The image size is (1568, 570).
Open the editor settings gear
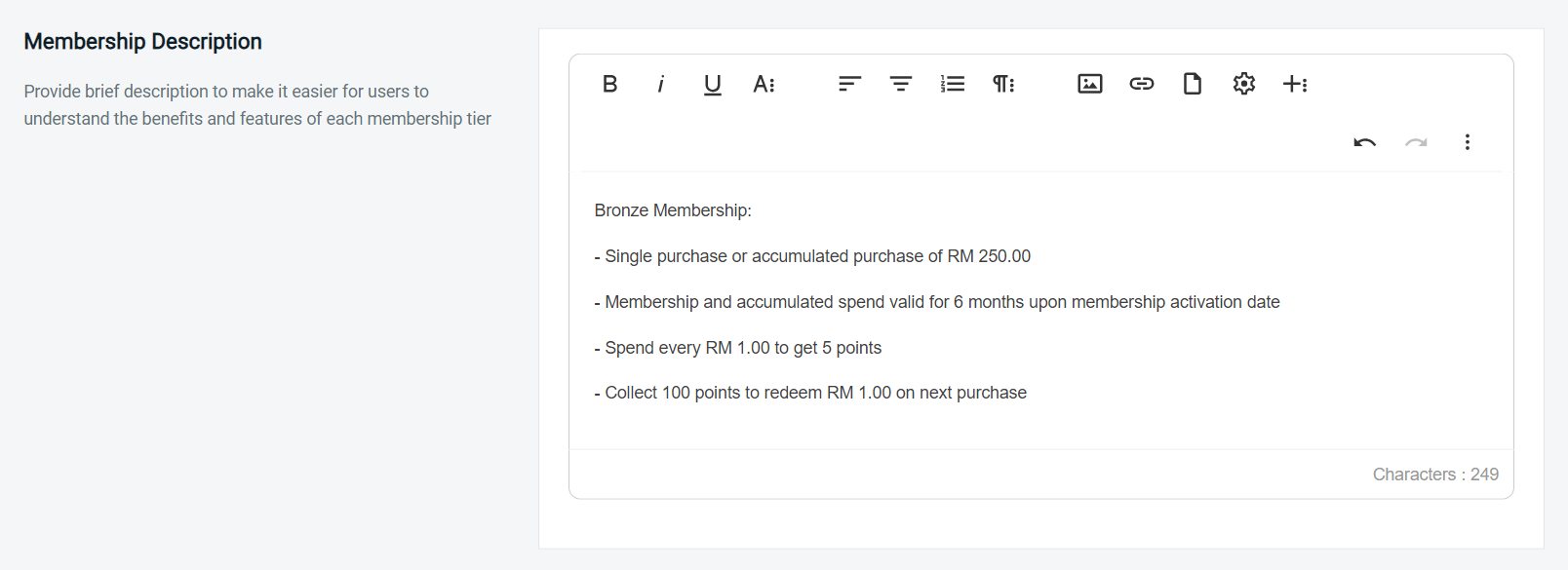point(1243,84)
